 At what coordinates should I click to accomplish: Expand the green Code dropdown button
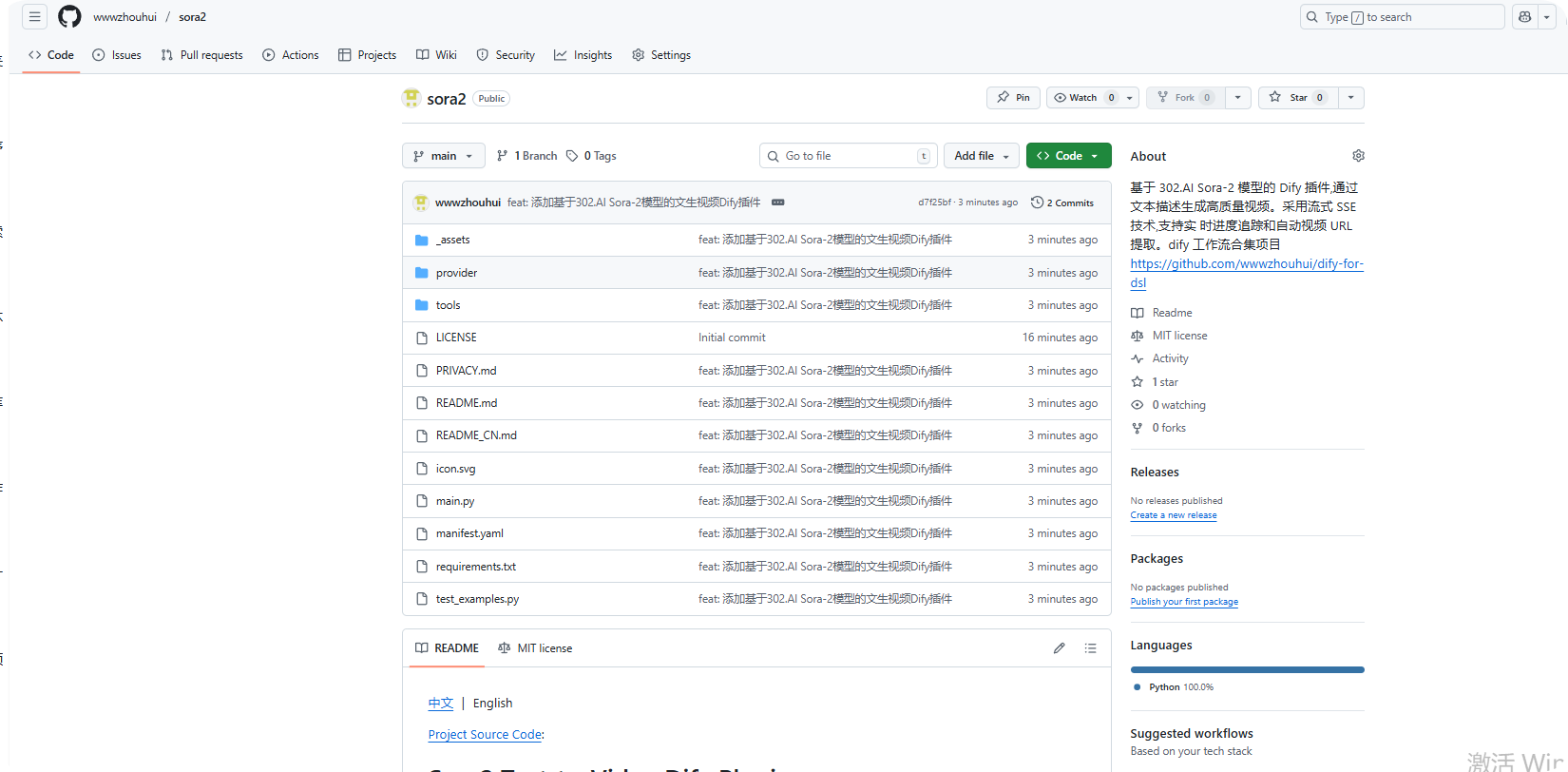point(1069,156)
